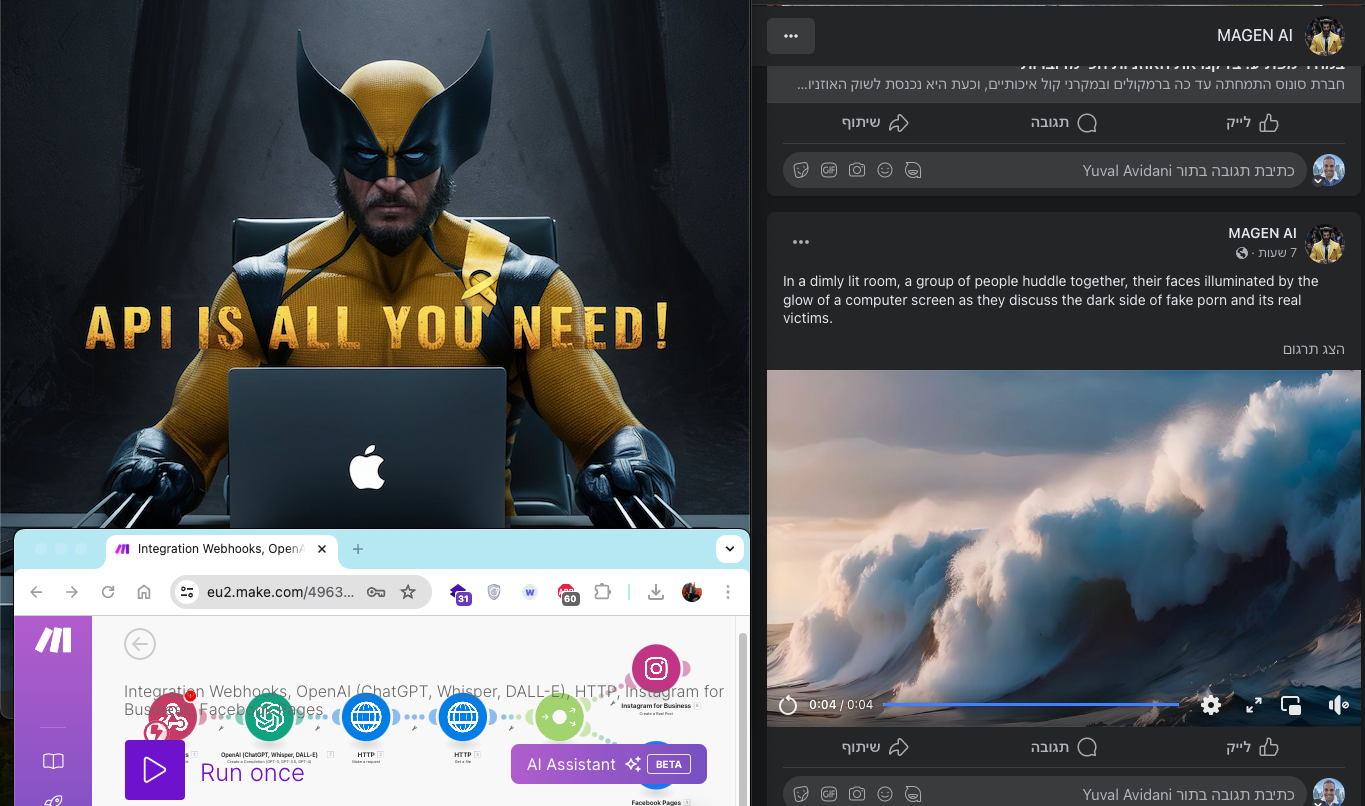Open the book icon in Make's sidebar
Image resolution: width=1365 pixels, height=806 pixels.
pyautogui.click(x=53, y=761)
